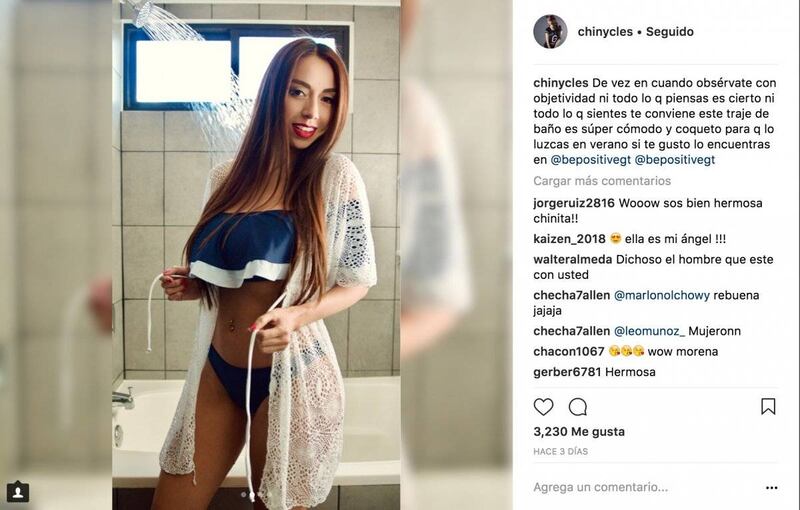Open comments with the speech bubble icon
Image resolution: width=800 pixels, height=510 pixels.
click(578, 407)
